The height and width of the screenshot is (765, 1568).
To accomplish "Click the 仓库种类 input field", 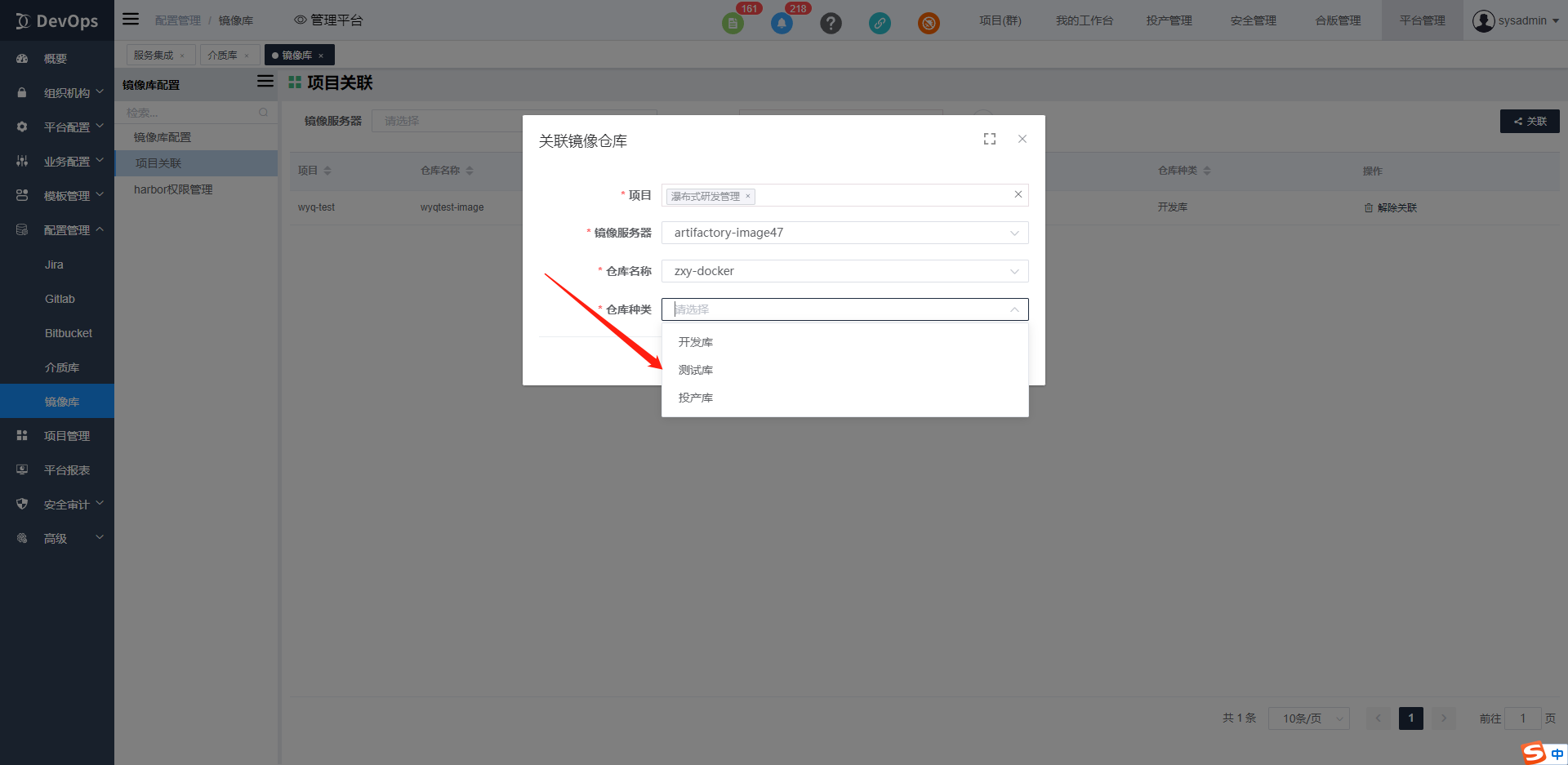I will 841,309.
